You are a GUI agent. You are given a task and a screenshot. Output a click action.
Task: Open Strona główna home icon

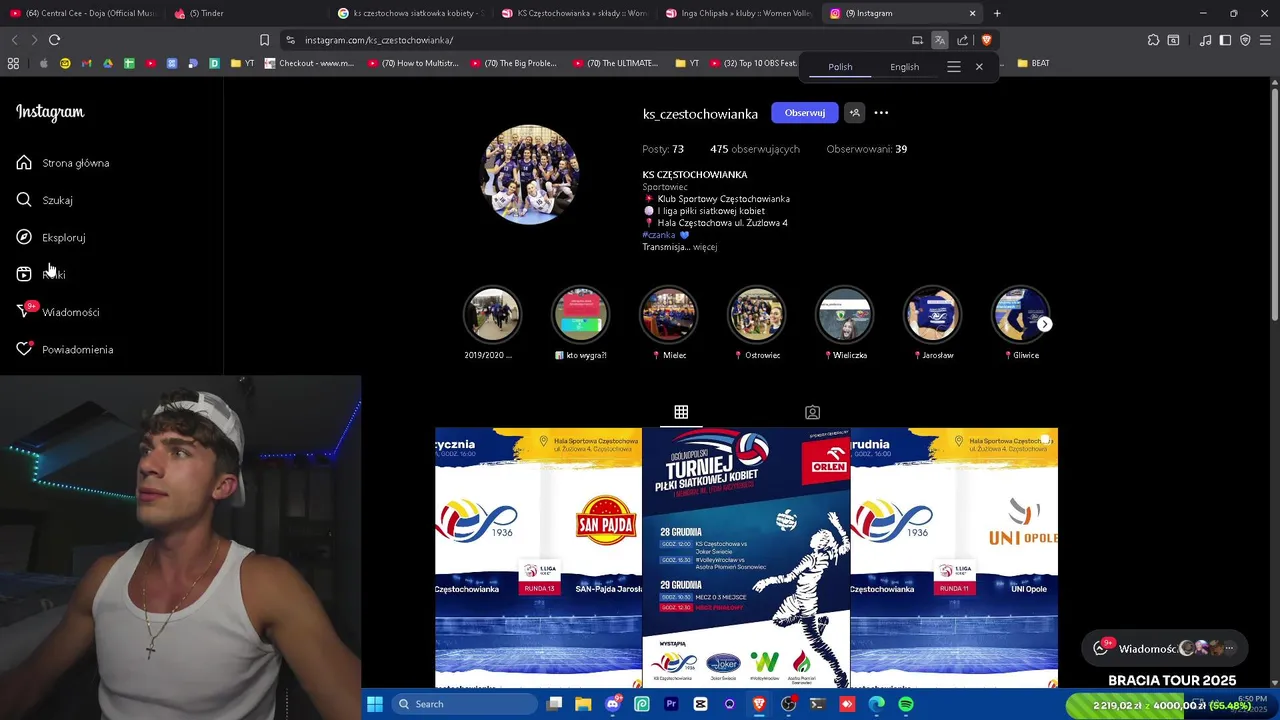tap(24, 162)
